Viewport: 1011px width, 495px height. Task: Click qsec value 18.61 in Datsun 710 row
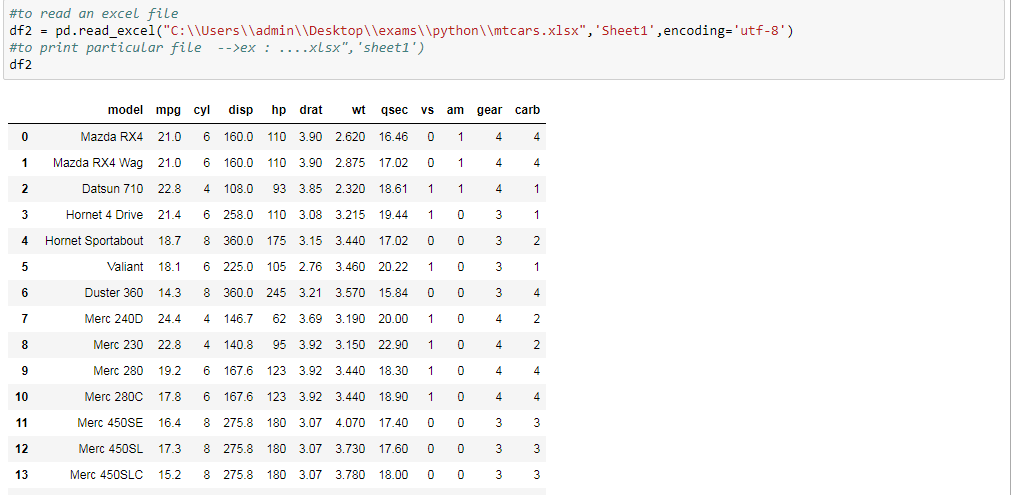click(393, 189)
